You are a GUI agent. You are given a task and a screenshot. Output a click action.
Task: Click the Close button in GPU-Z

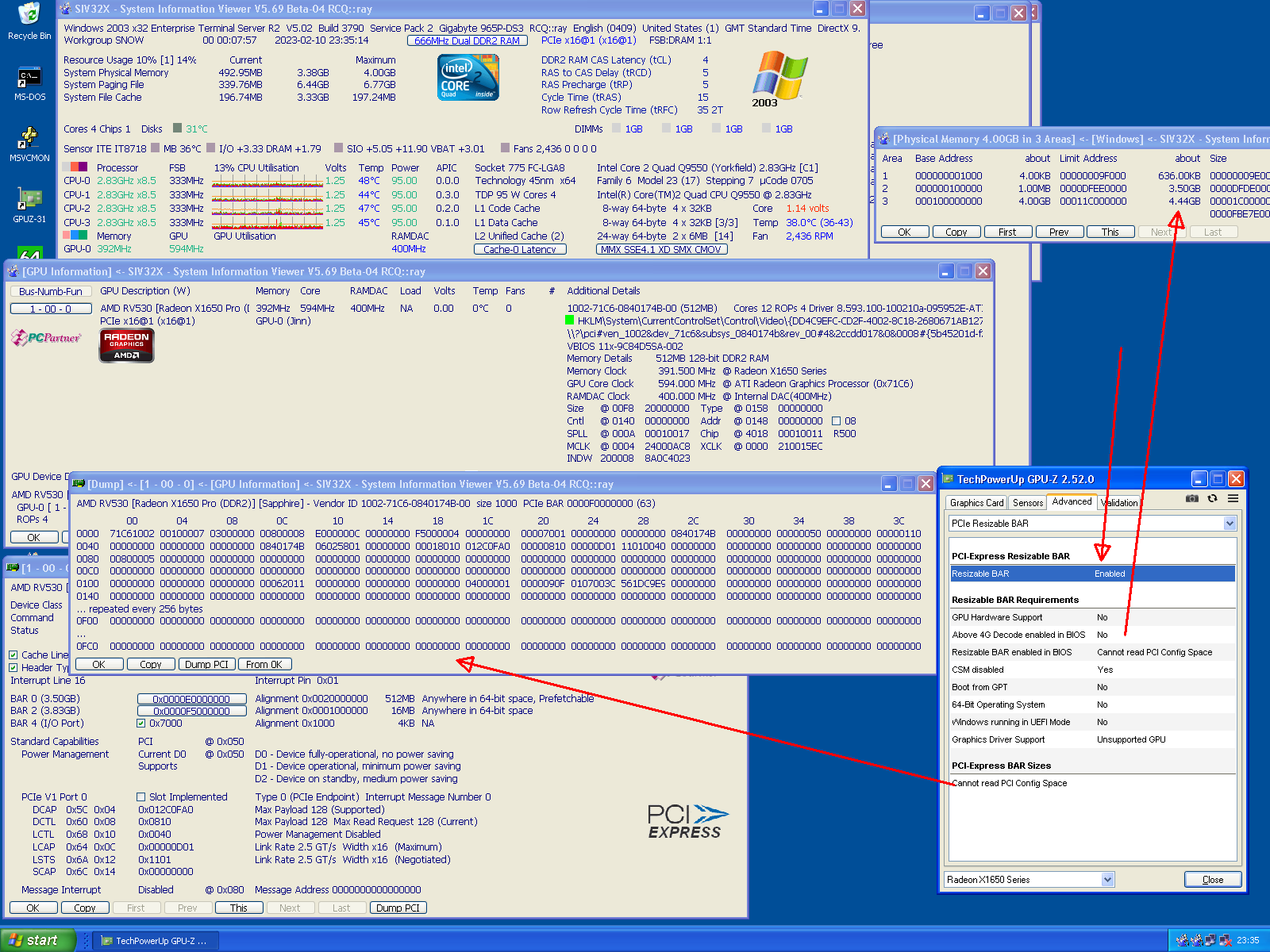click(x=1212, y=880)
